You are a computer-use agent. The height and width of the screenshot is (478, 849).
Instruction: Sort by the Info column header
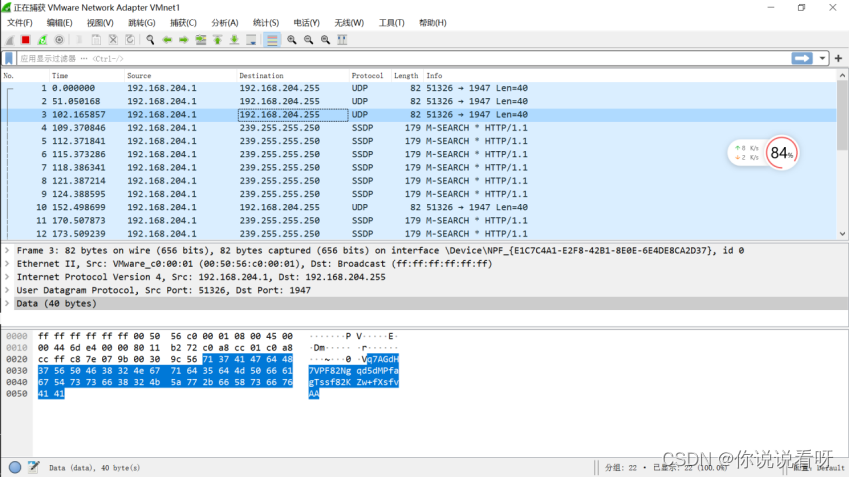tap(630, 76)
